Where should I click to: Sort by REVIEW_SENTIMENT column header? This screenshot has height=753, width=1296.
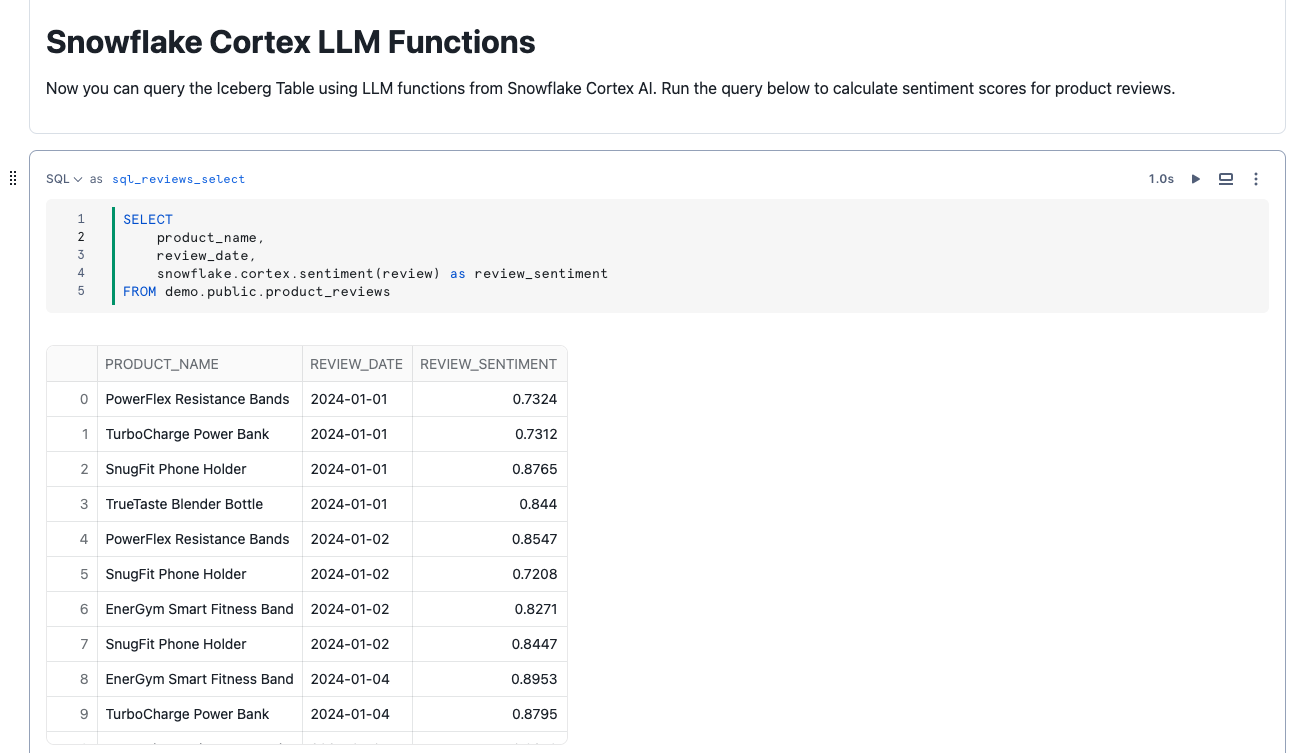point(488,364)
